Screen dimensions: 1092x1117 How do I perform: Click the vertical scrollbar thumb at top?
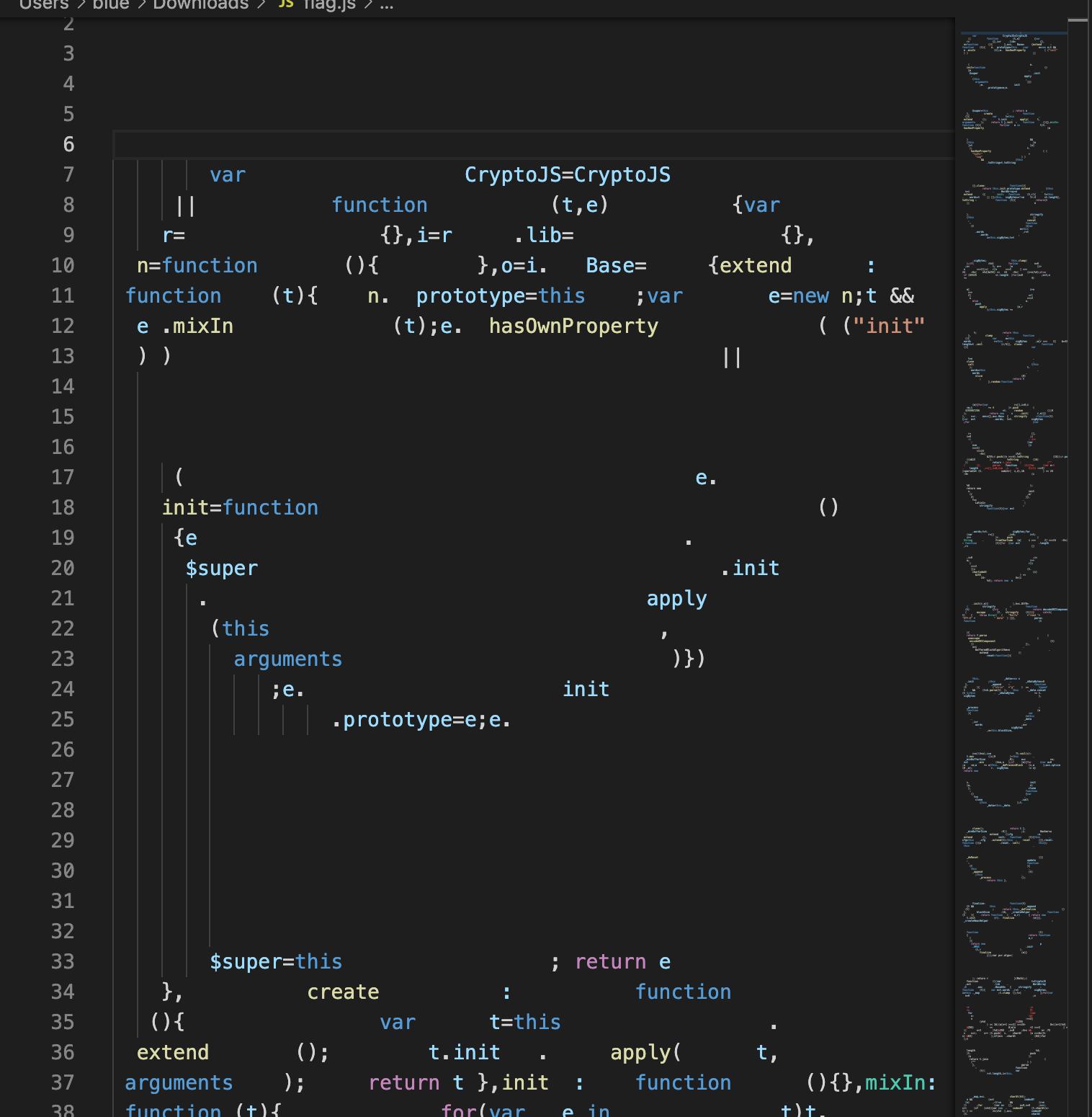1078,19
